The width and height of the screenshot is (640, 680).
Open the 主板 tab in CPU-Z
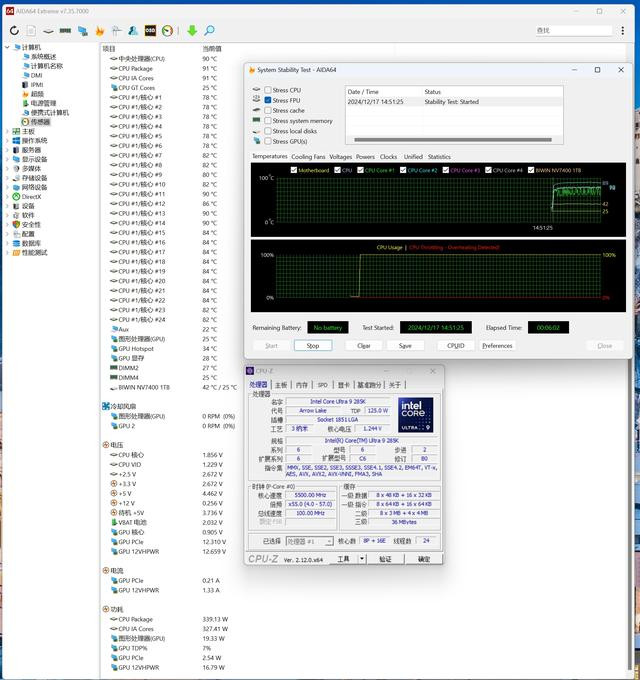(281, 385)
